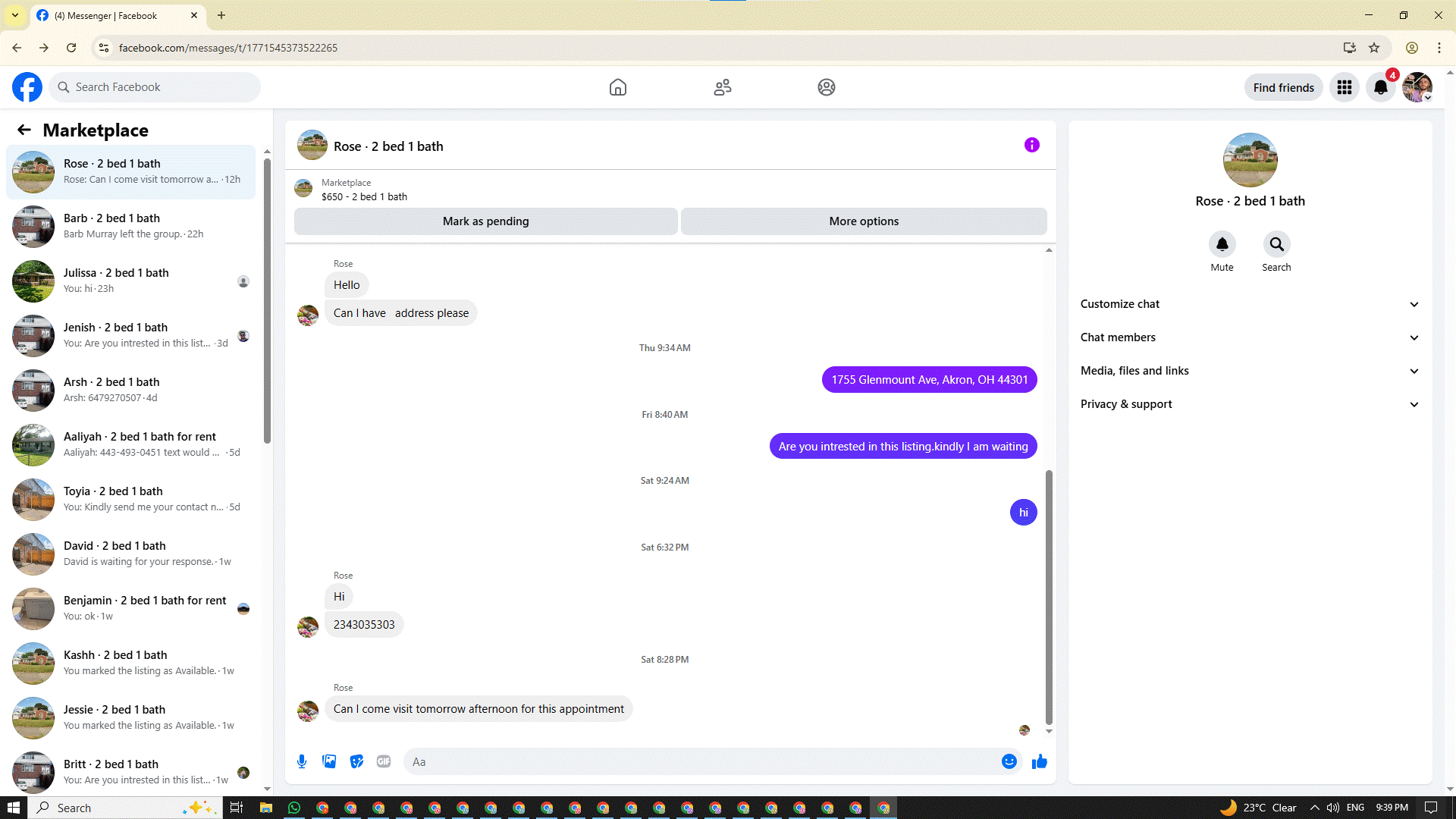Open the emoji picker in the message box

(x=1009, y=761)
